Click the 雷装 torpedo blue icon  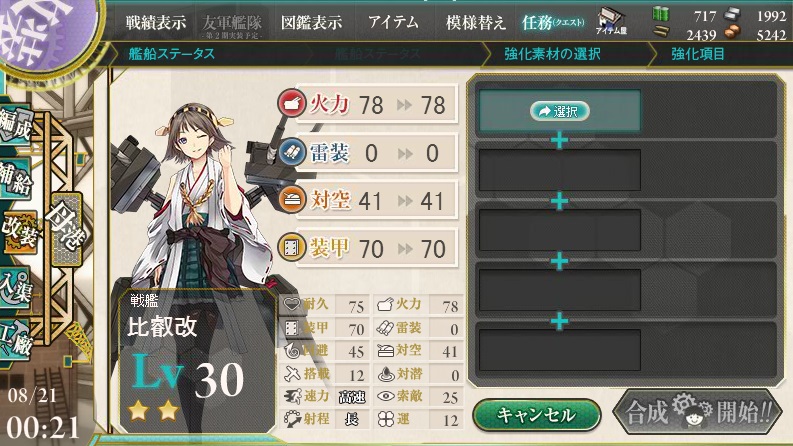[292, 151]
